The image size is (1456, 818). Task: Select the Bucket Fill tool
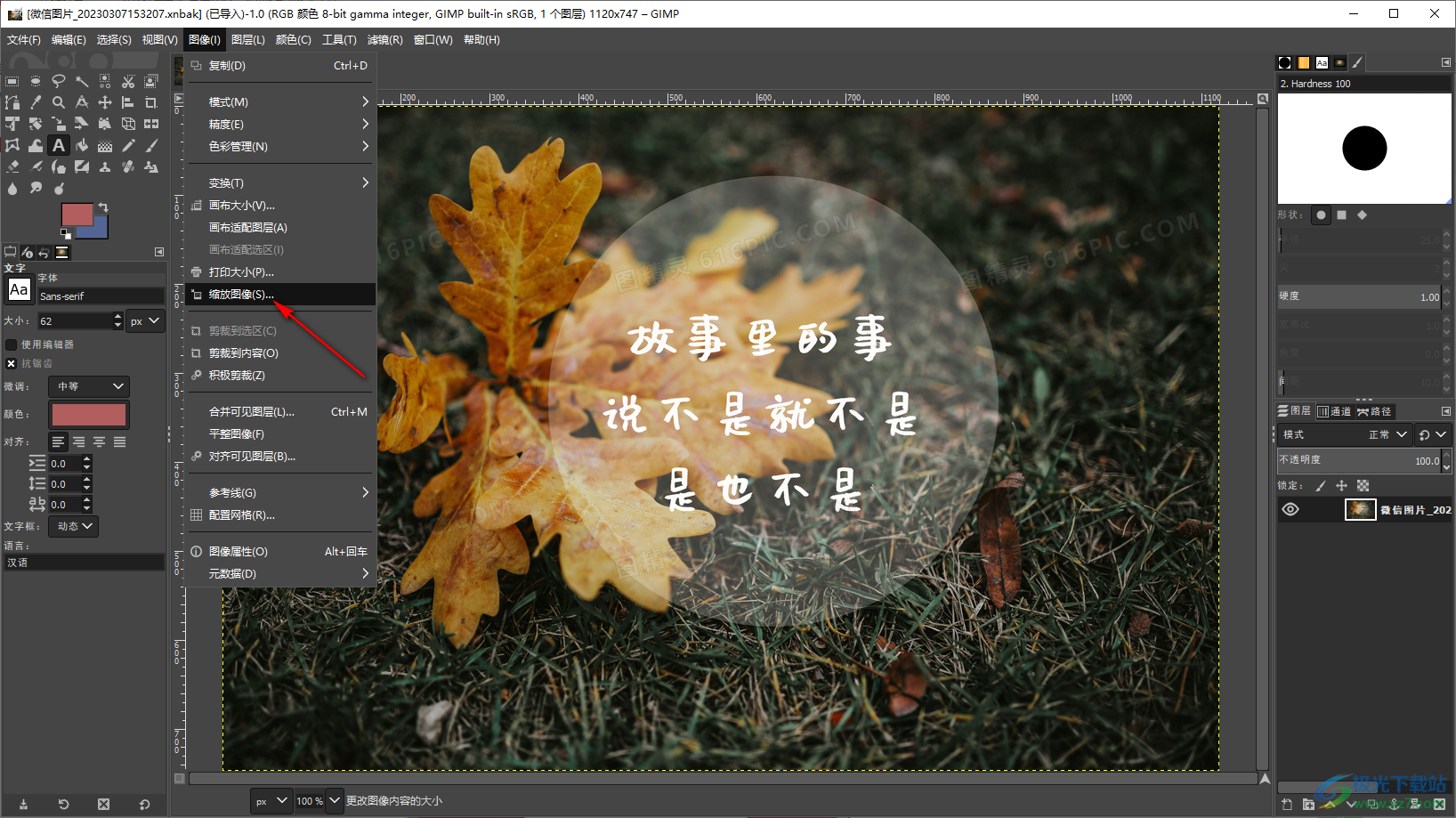(x=82, y=145)
